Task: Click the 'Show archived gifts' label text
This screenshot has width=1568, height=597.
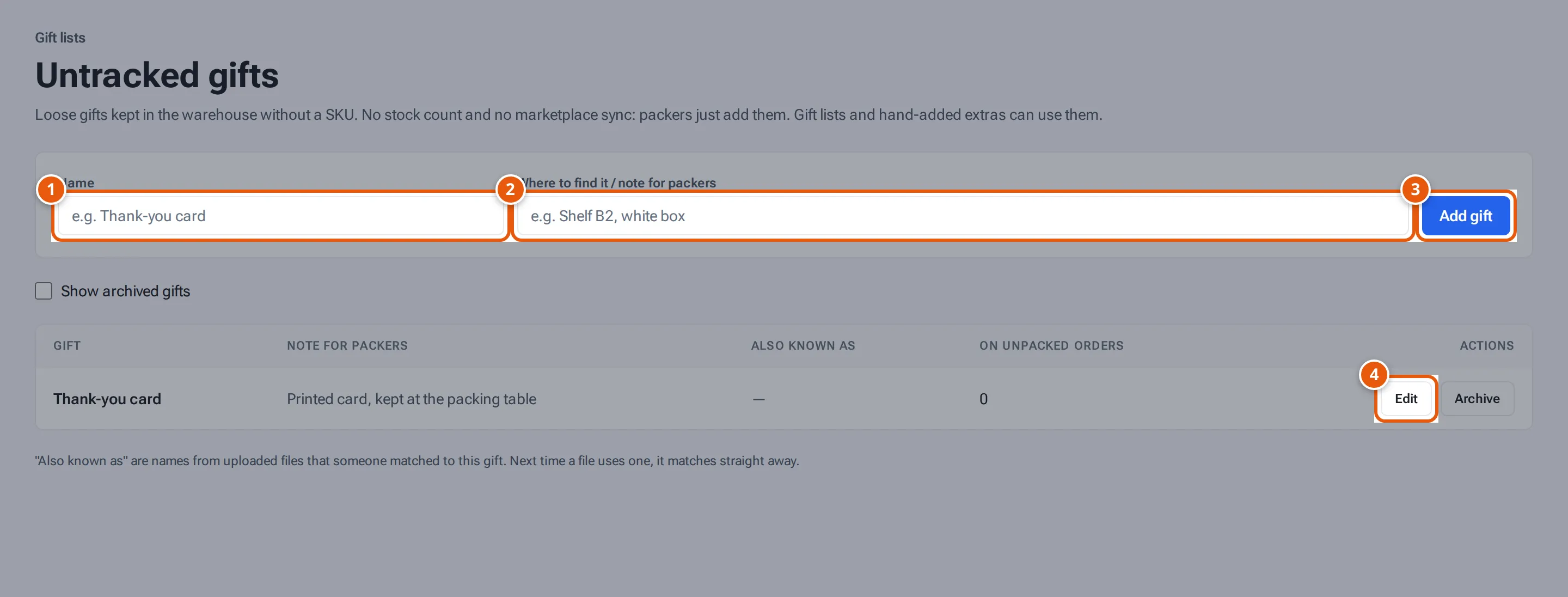Action: coord(125,291)
